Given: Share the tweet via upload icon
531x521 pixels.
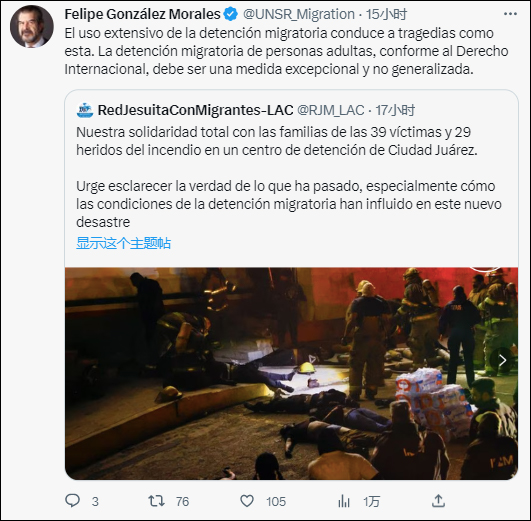Looking at the screenshot, I should (438, 501).
